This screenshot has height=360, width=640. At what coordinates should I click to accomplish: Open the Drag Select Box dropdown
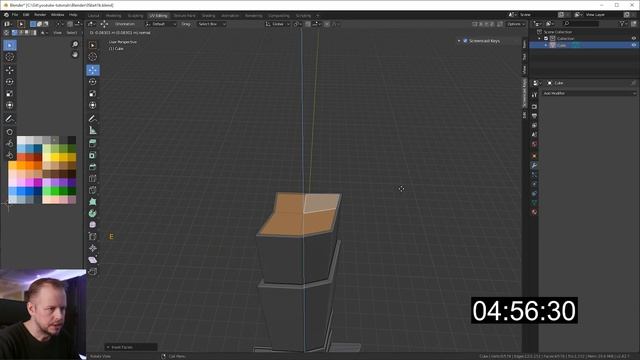[x=211, y=24]
